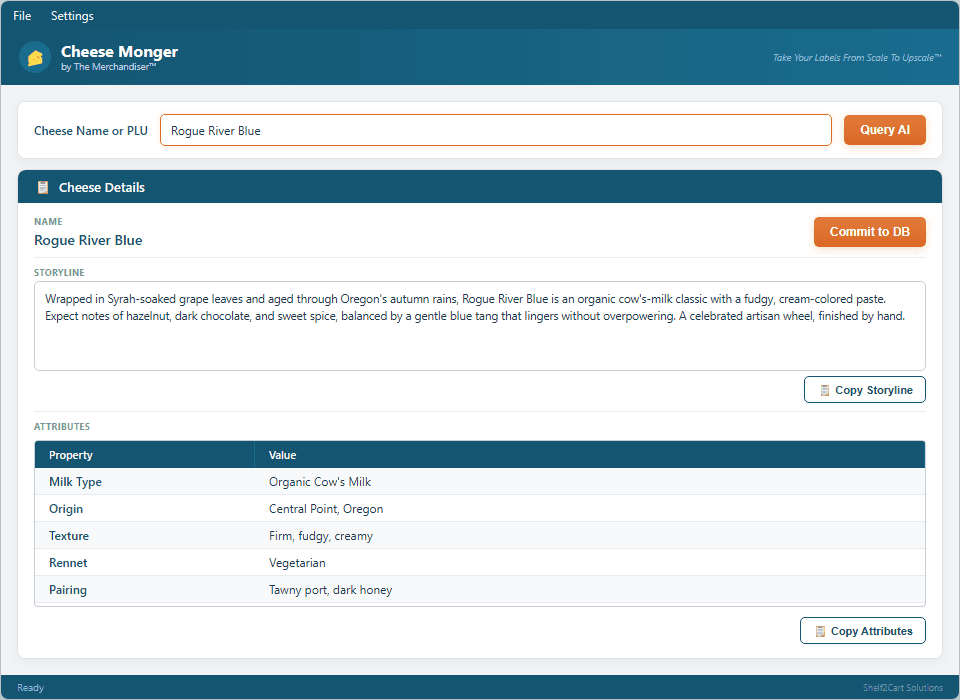
Task: Select the Value column header
Action: click(x=282, y=455)
